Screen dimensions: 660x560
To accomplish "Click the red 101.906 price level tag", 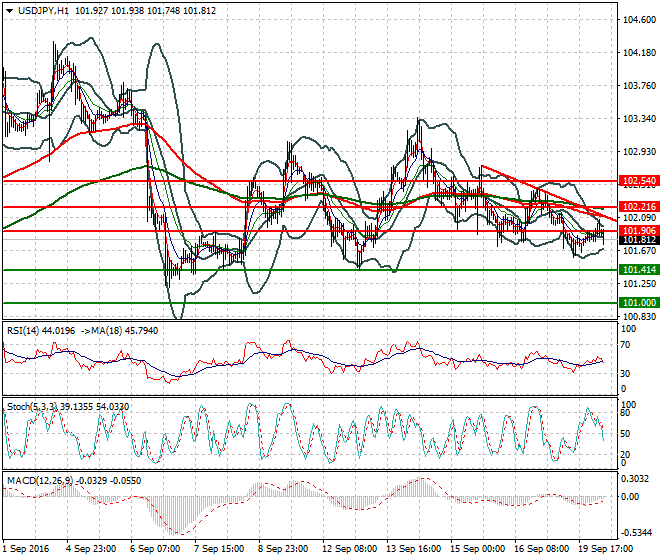I will [637, 231].
